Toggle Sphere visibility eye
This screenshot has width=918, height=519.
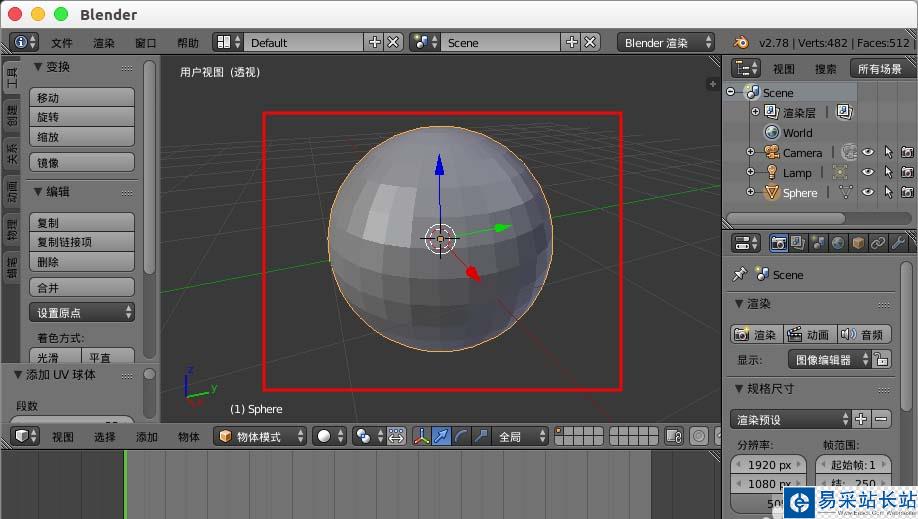[x=868, y=192]
